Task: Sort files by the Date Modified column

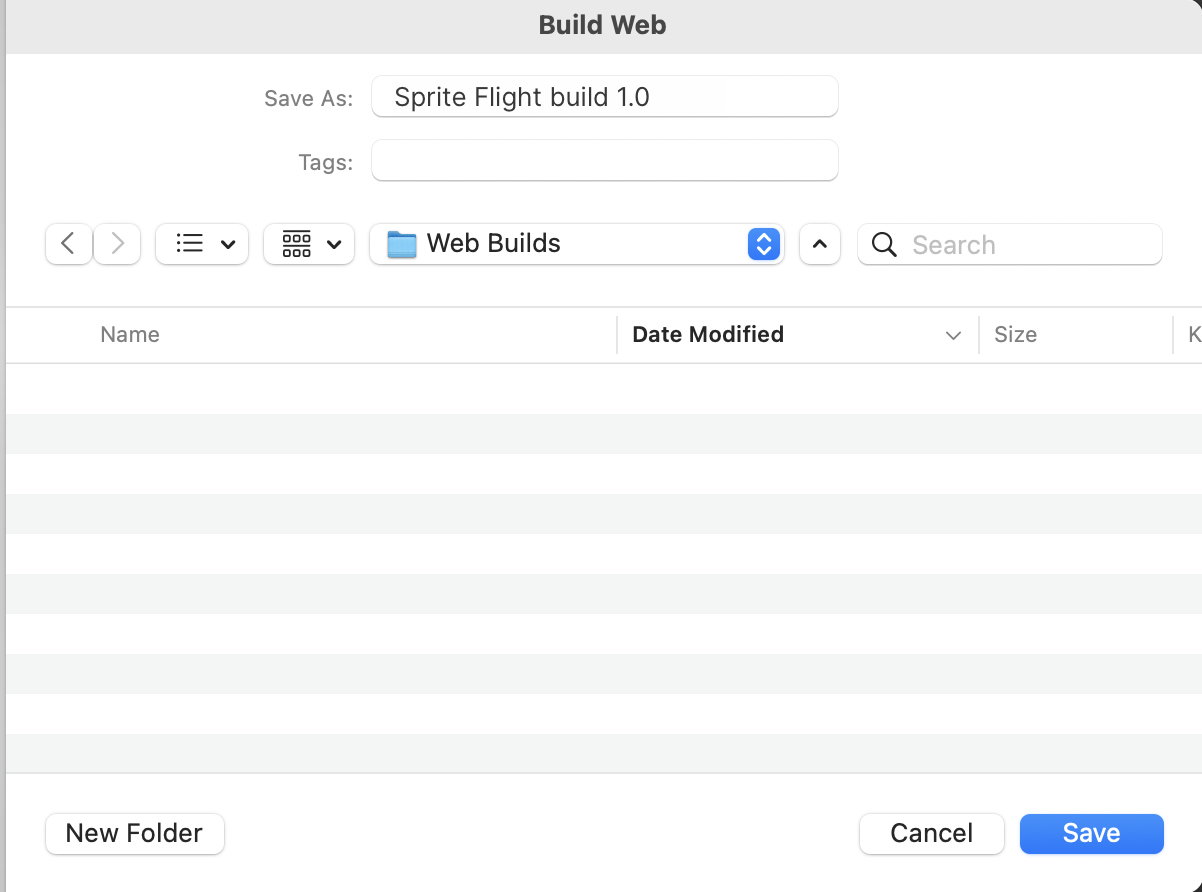Action: (708, 335)
